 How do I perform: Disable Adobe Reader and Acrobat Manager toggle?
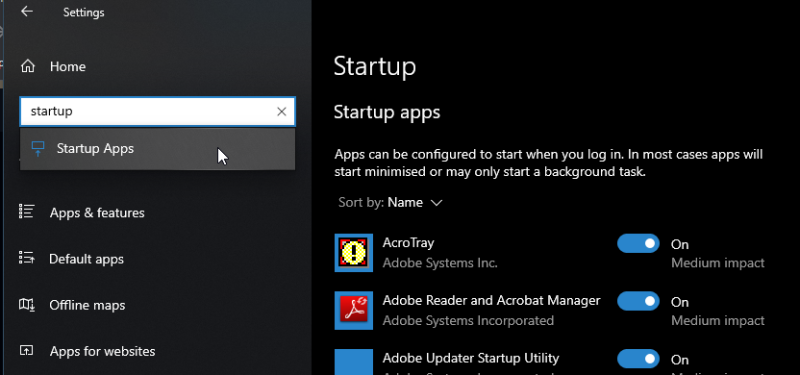[638, 302]
